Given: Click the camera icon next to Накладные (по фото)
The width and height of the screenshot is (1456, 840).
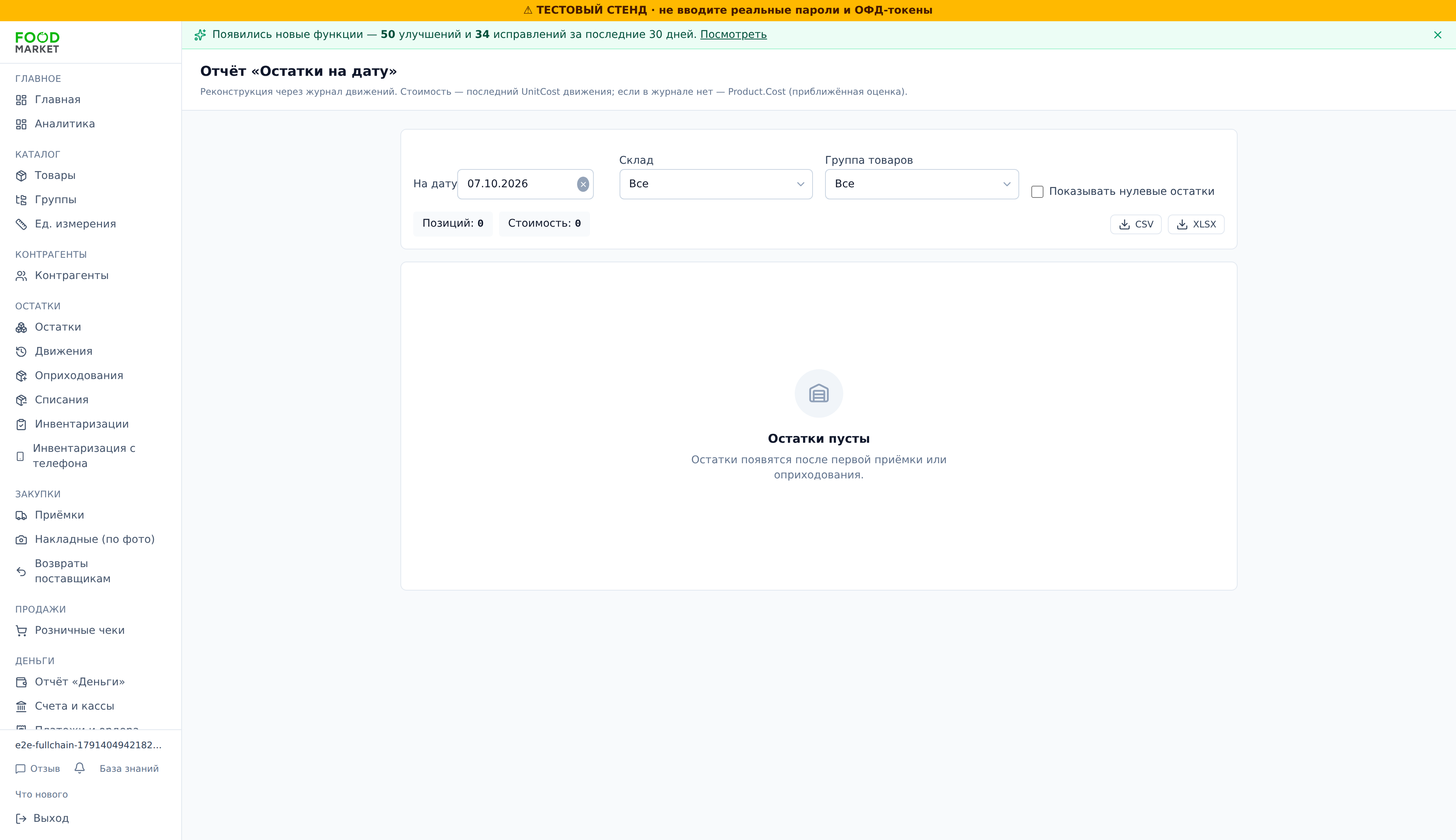Looking at the screenshot, I should pyautogui.click(x=21, y=539).
